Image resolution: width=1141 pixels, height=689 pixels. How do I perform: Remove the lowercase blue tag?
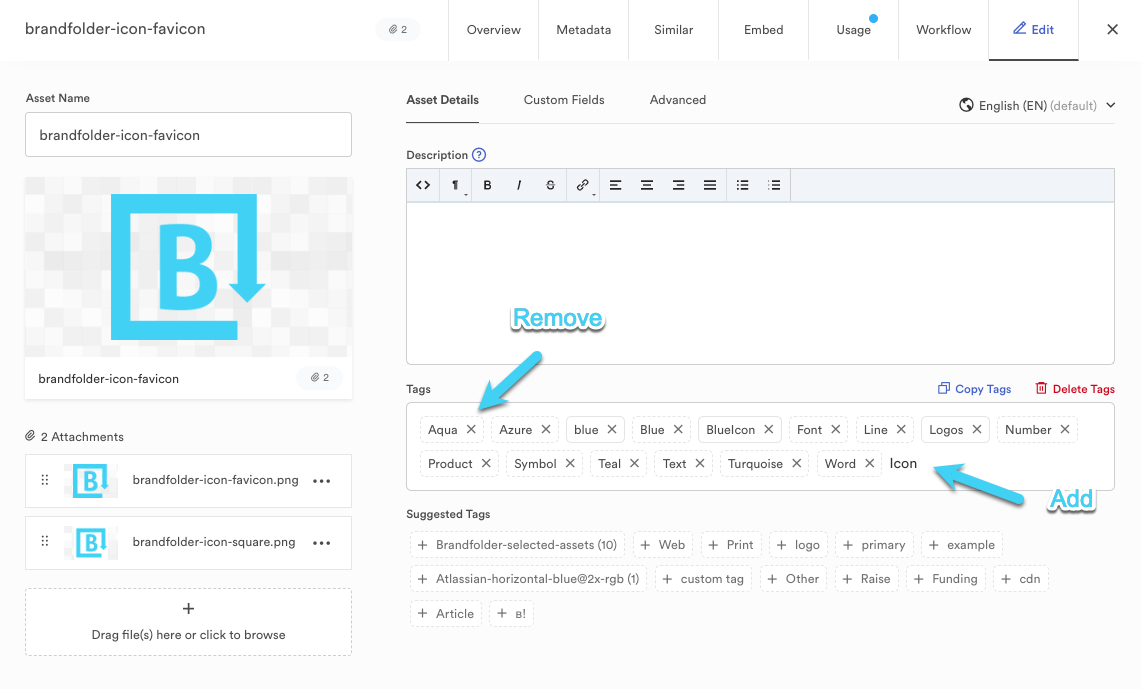[612, 429]
